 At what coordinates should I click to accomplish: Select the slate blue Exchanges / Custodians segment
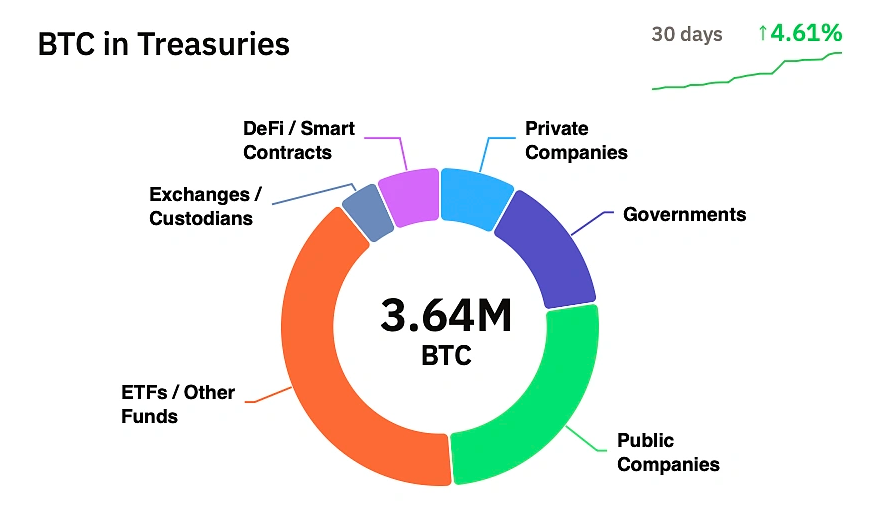coord(369,212)
